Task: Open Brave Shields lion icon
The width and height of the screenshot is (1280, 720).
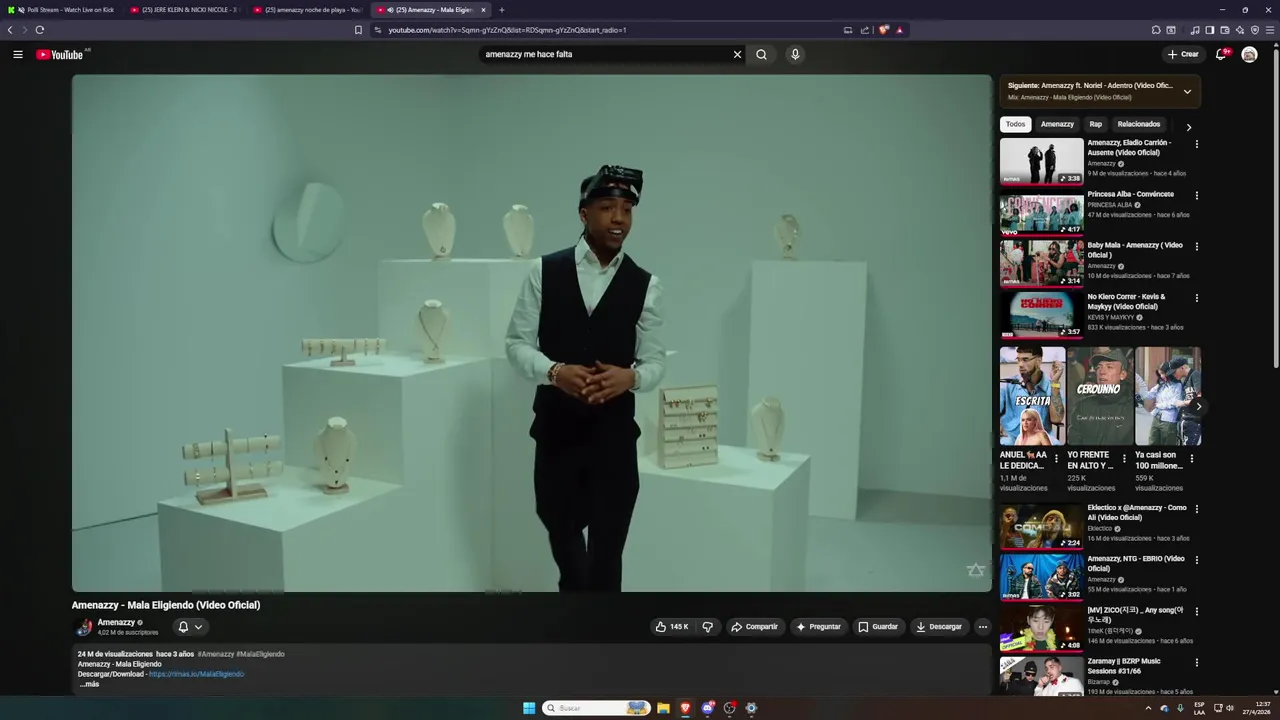Action: tap(884, 30)
